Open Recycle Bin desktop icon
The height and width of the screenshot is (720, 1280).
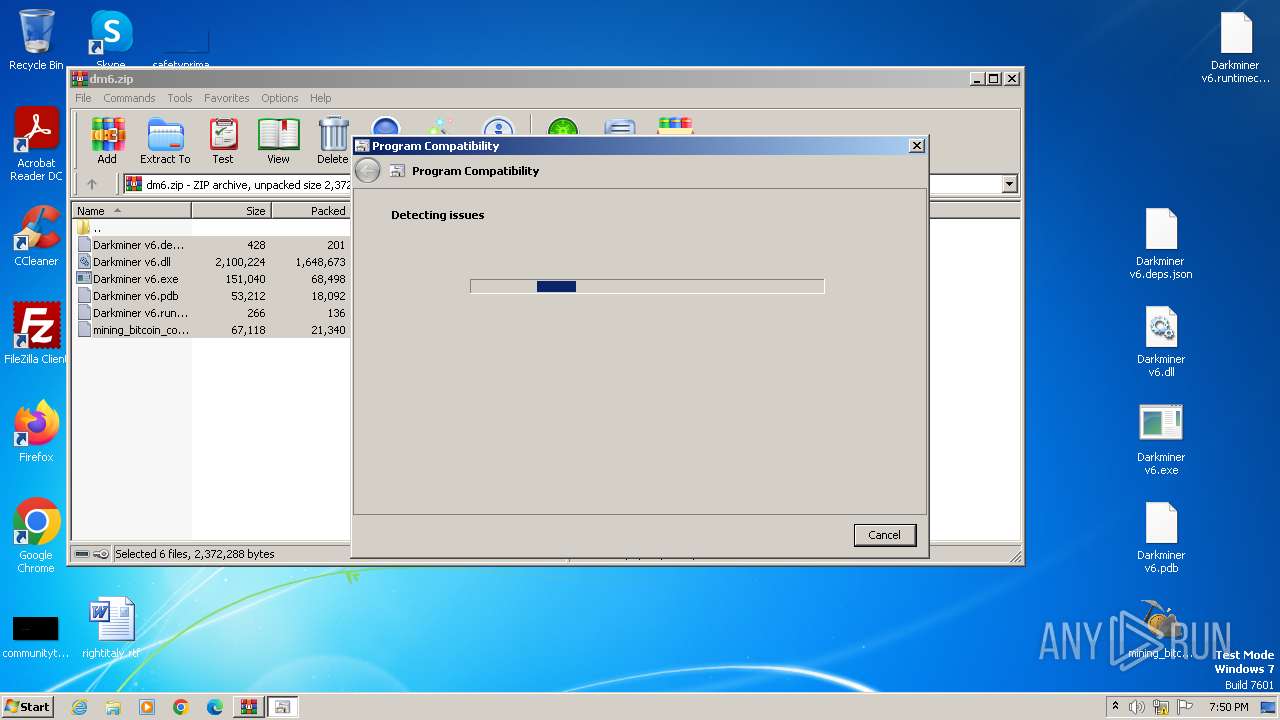coord(36,40)
